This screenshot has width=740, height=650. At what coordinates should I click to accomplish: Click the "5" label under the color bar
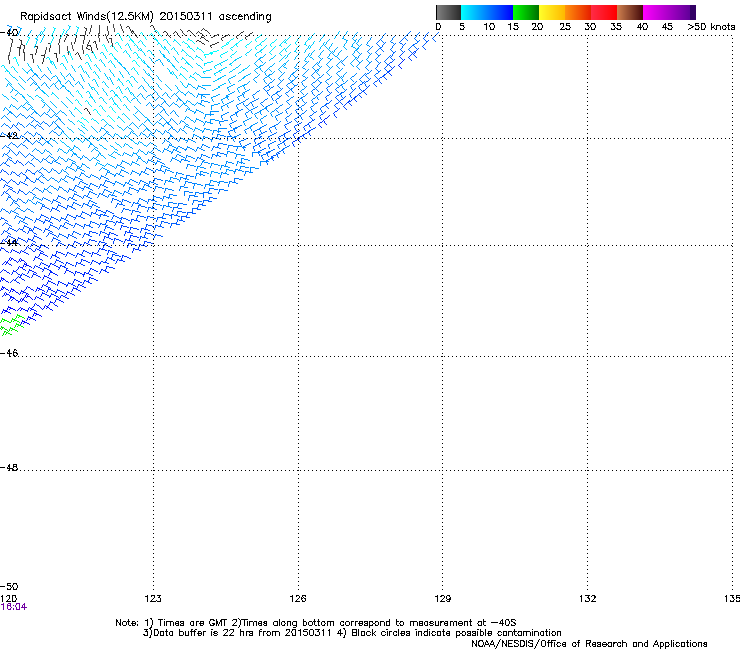coord(462,27)
